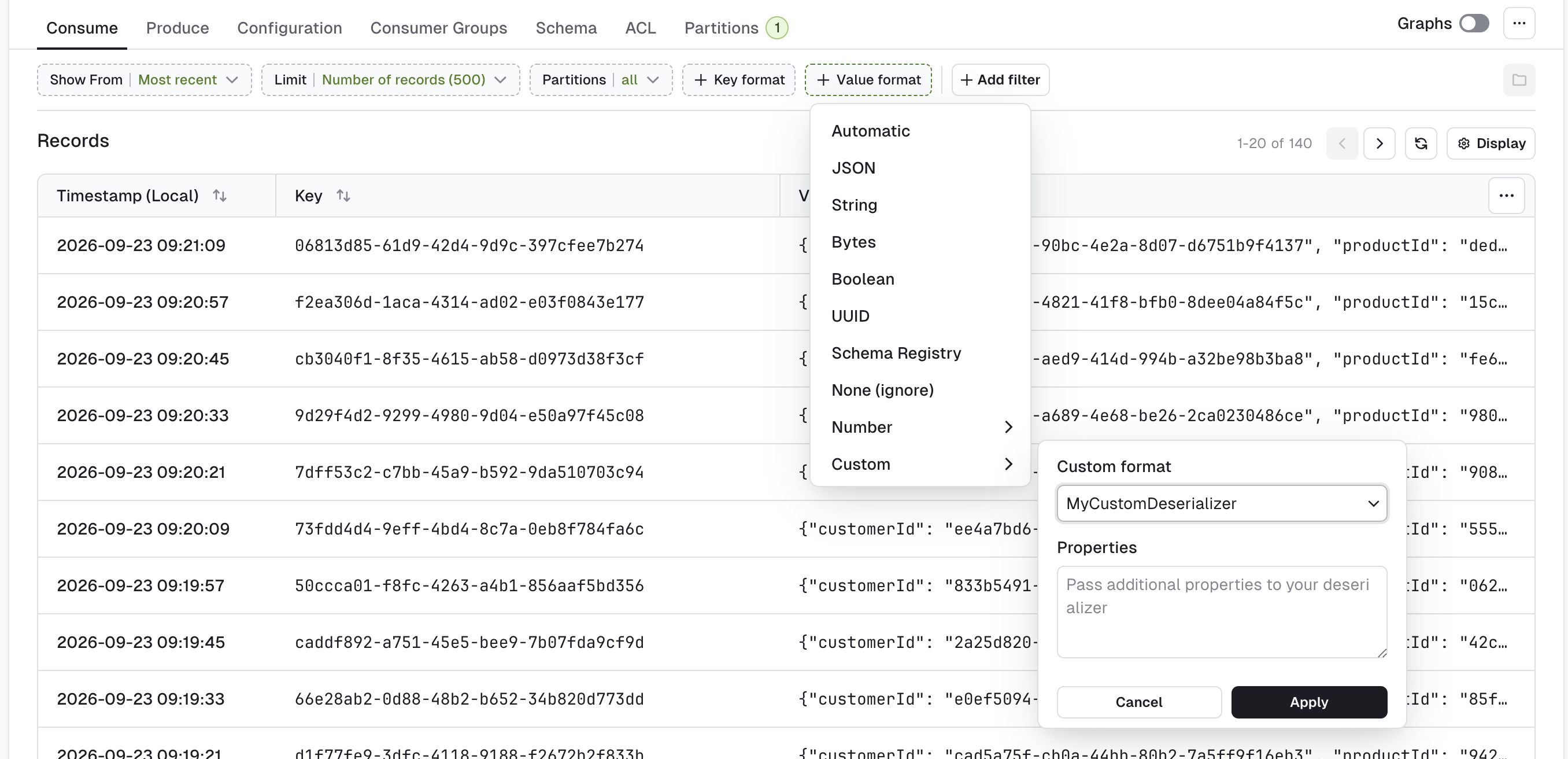Click timestamp 2026-09-23 09:19:45
The image size is (1568, 759).
[x=140, y=642]
